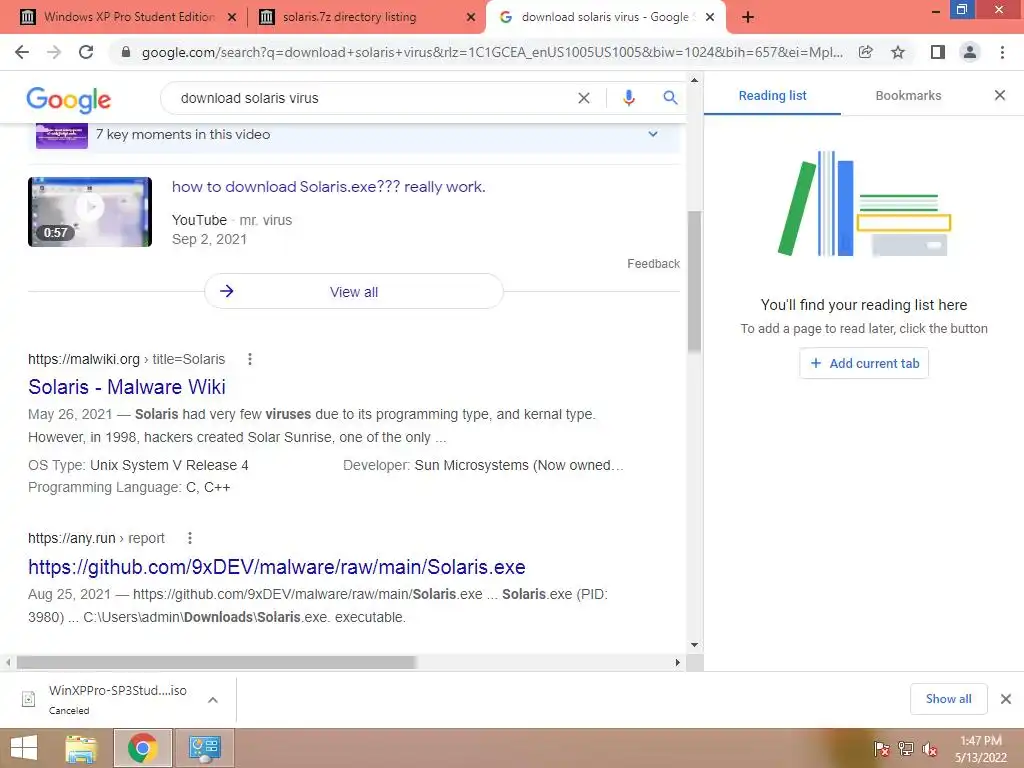
Task: Close the Windows XP Pro Student Edition tab
Action: point(232,18)
